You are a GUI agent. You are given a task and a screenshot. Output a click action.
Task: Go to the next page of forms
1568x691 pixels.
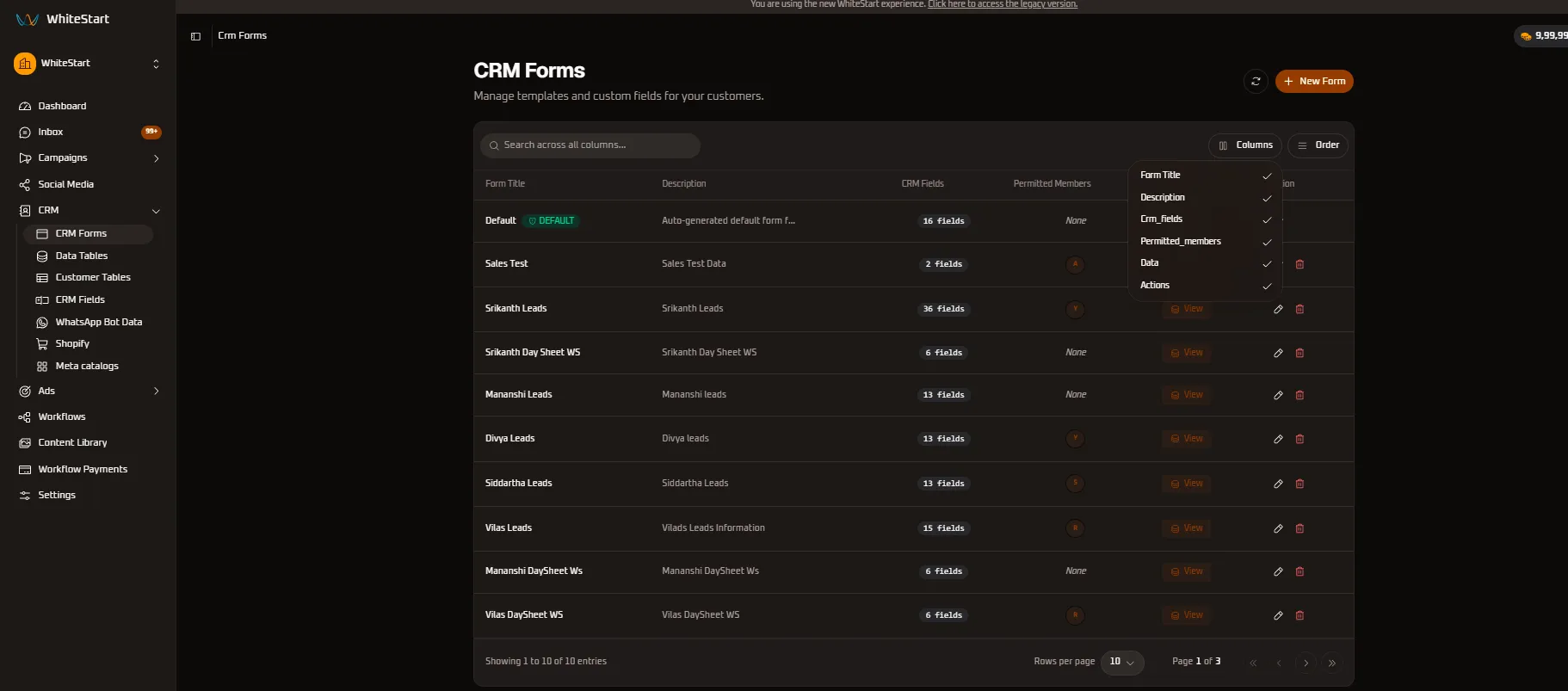(x=1306, y=663)
